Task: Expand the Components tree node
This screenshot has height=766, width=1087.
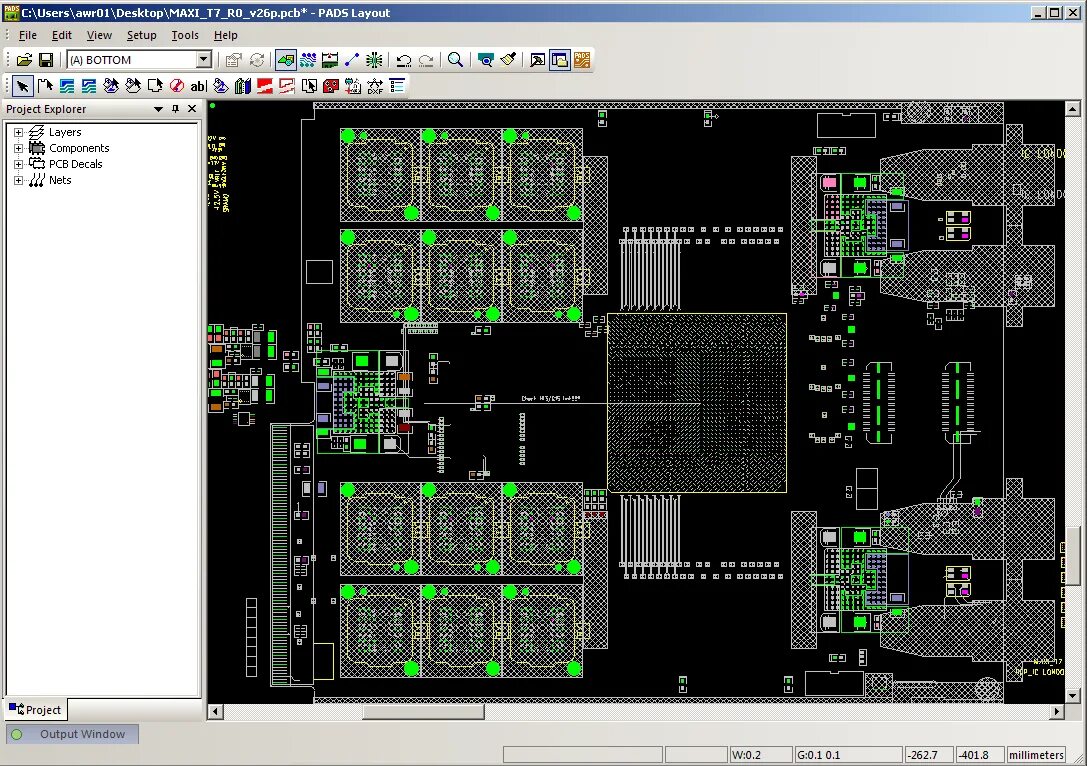Action: pos(19,148)
